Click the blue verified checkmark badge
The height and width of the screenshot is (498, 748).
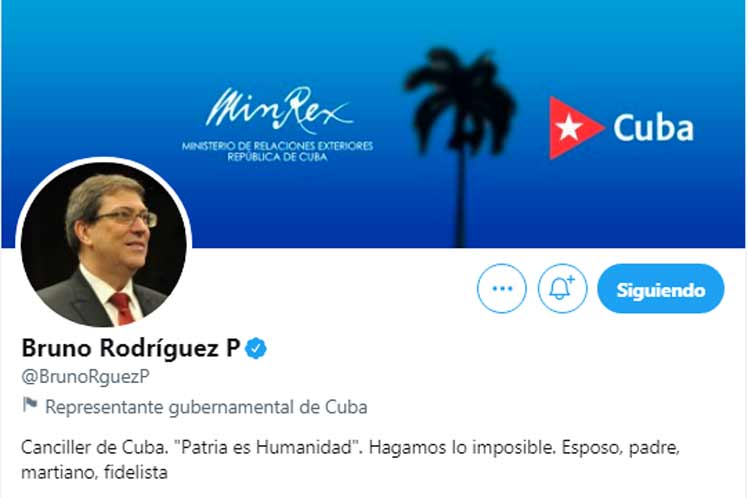pyautogui.click(x=256, y=348)
